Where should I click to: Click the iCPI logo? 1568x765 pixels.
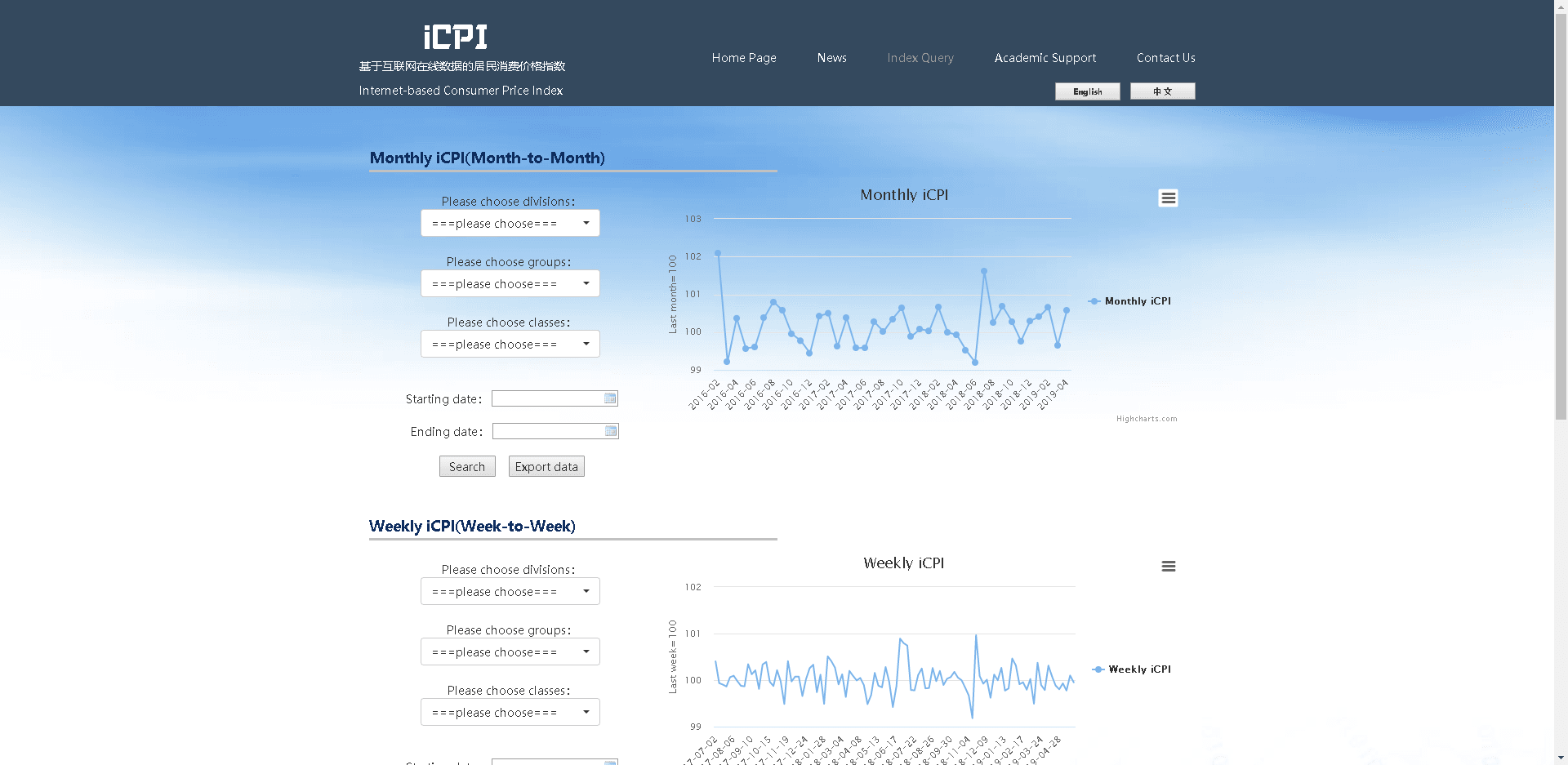point(454,37)
